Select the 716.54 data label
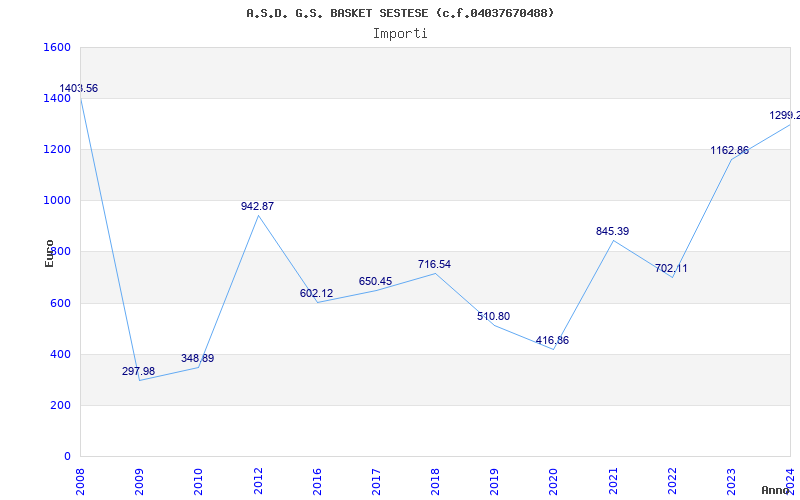 coord(434,264)
